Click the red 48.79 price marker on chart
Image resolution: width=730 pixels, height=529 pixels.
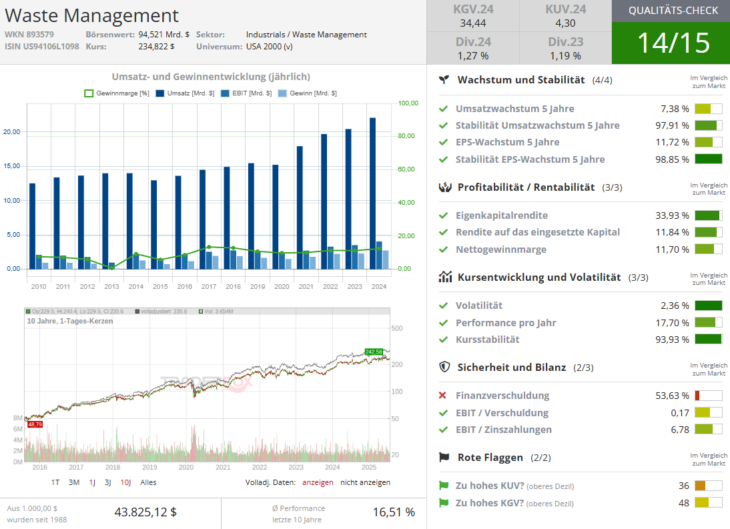coord(35,424)
